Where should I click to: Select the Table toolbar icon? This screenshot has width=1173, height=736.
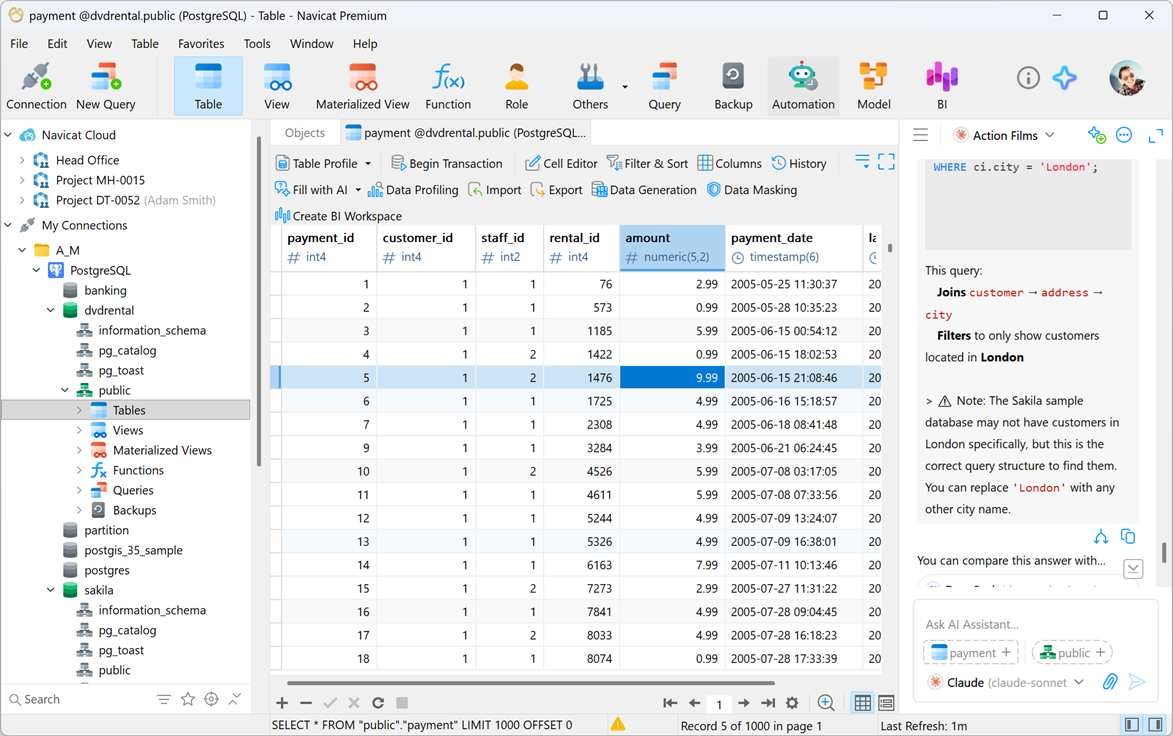208,86
